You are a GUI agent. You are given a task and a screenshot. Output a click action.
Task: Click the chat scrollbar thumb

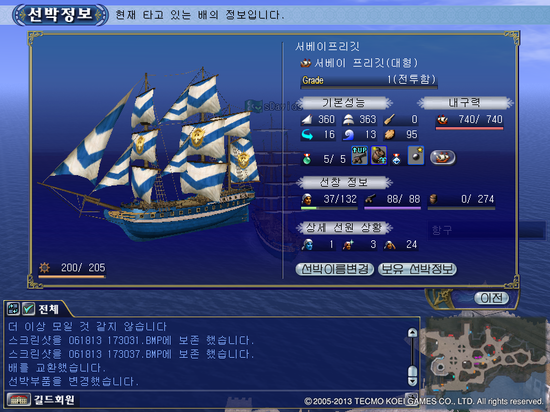pyautogui.click(x=412, y=371)
